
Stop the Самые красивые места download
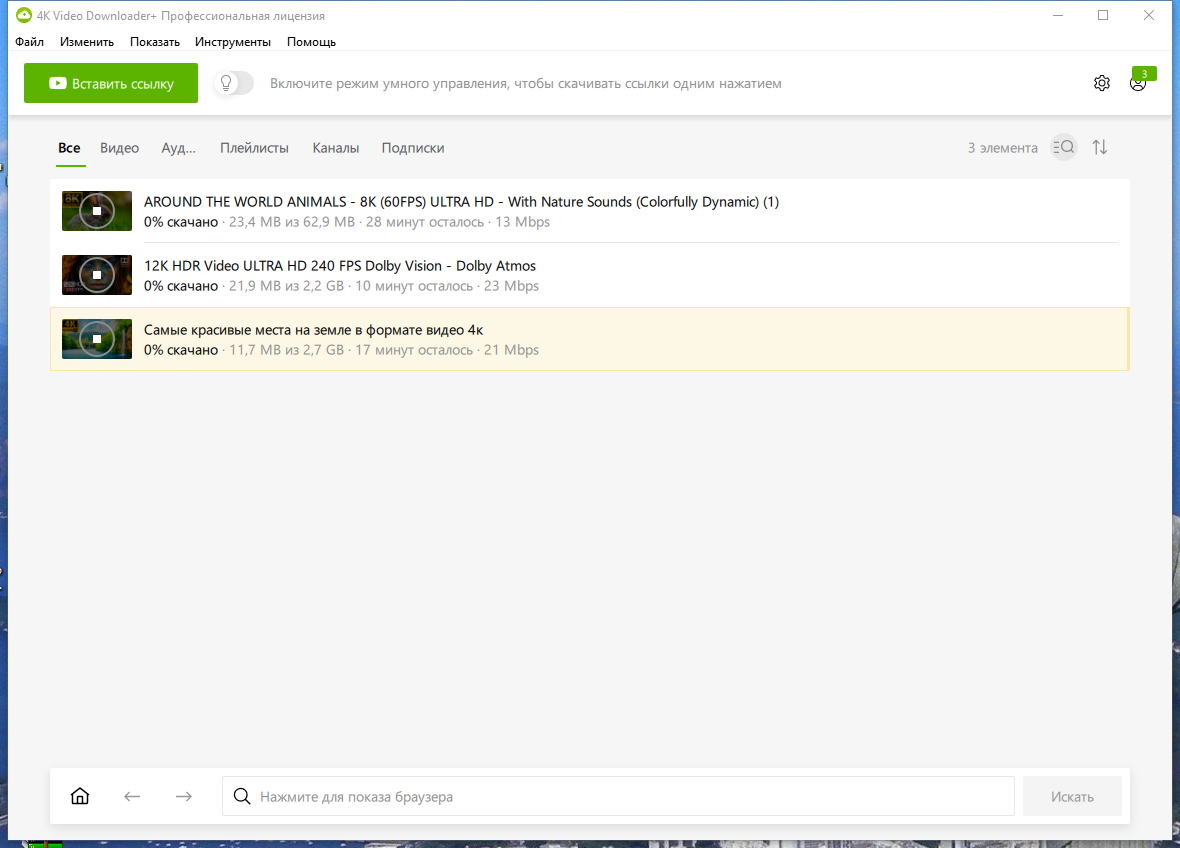click(96, 339)
